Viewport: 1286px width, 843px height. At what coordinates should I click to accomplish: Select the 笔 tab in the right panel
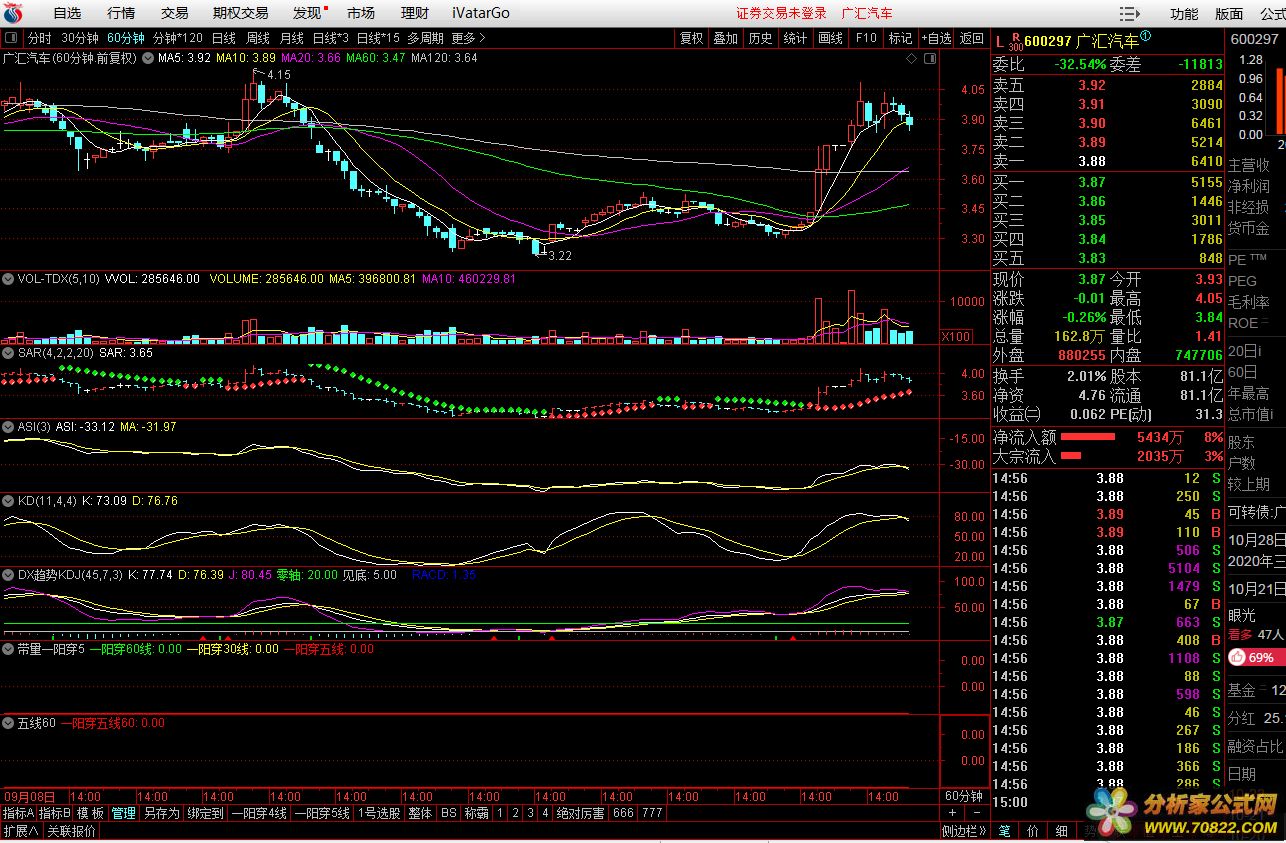[1003, 831]
